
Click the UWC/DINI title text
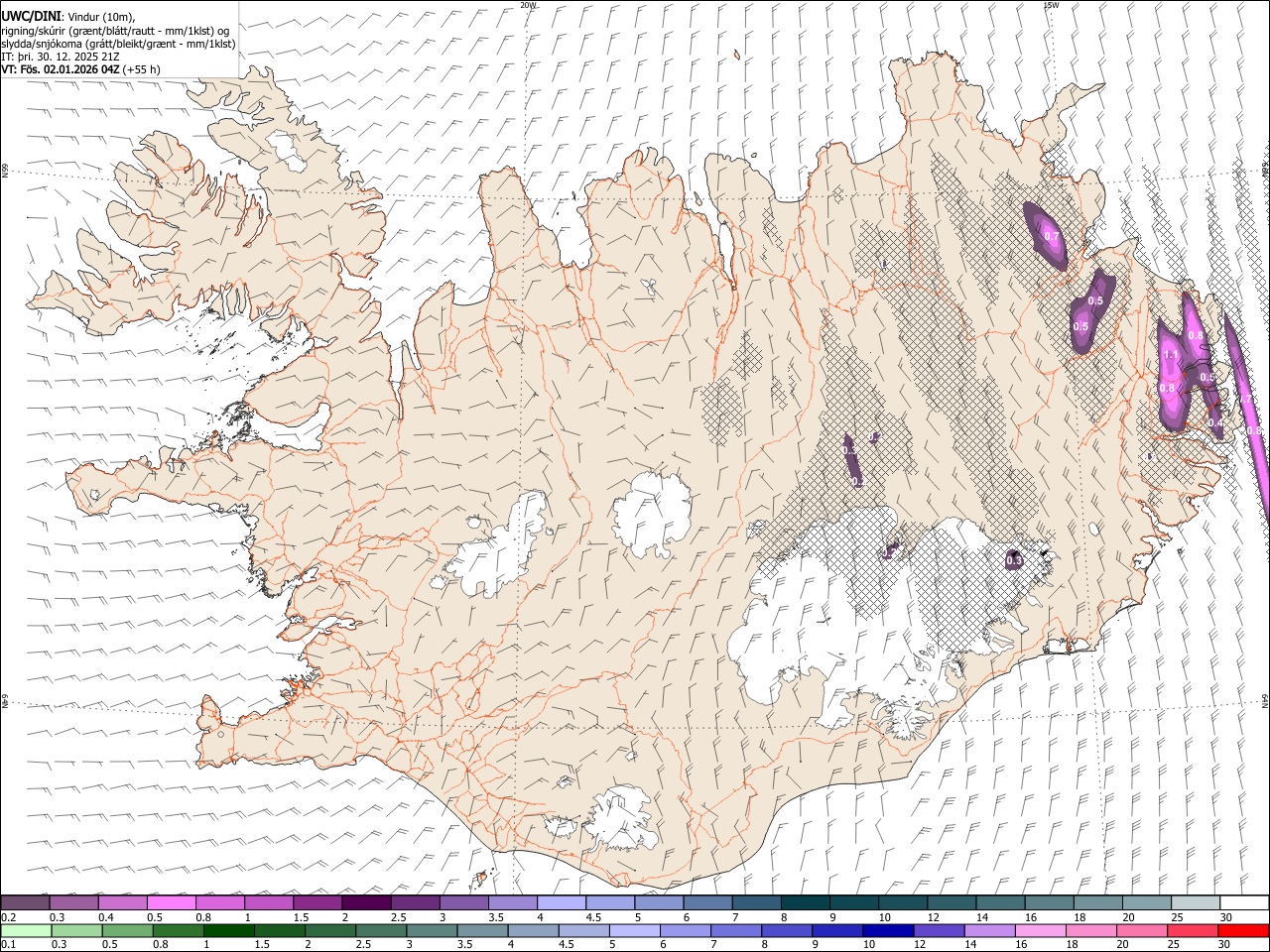point(29,16)
